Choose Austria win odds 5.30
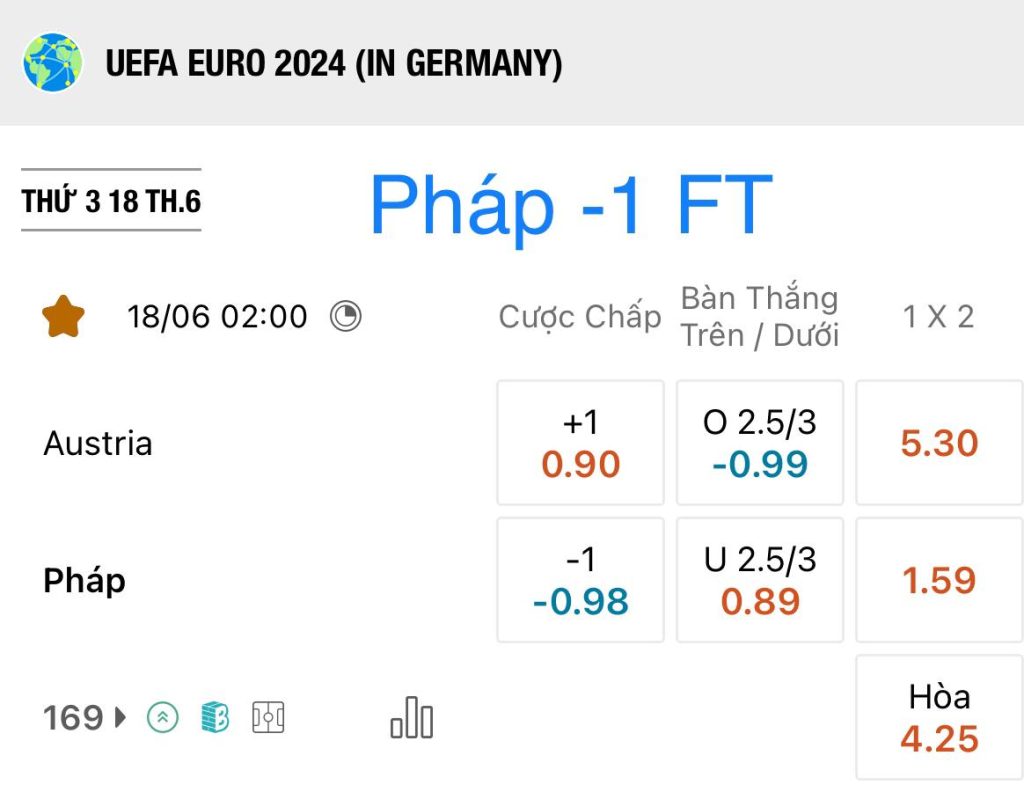This screenshot has width=1024, height=785. (x=939, y=443)
